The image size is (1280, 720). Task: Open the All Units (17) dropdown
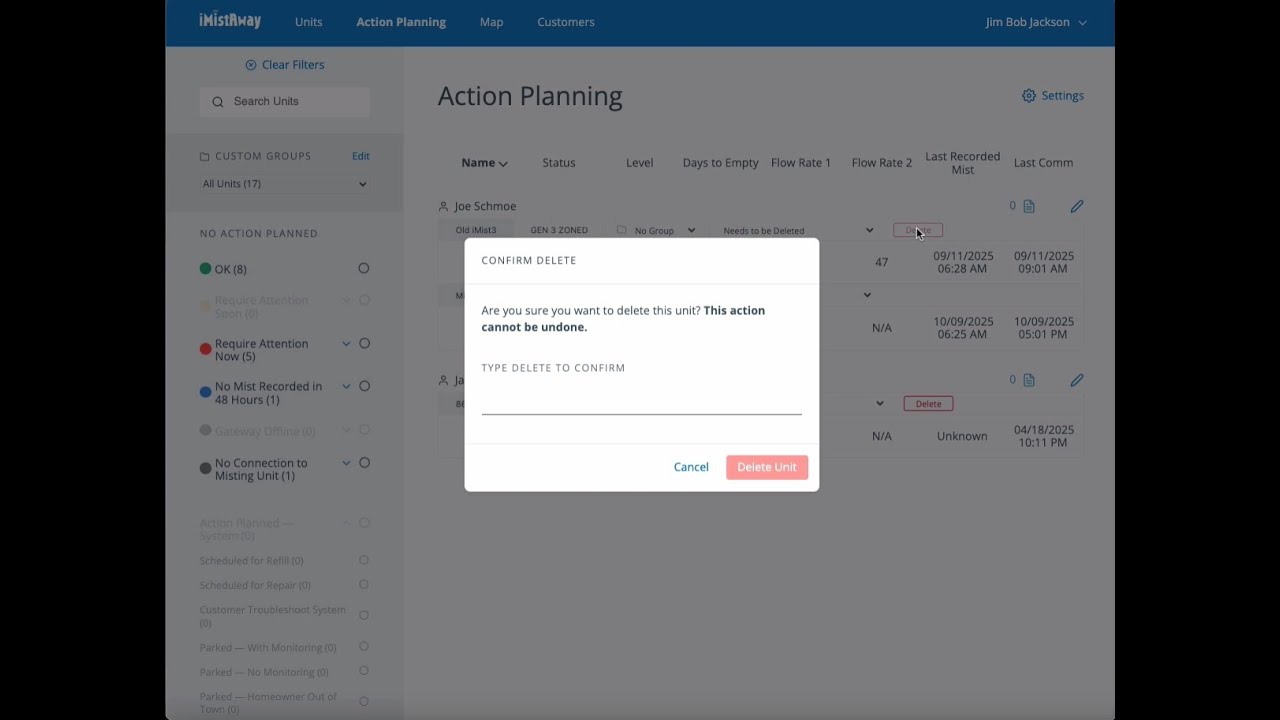285,184
